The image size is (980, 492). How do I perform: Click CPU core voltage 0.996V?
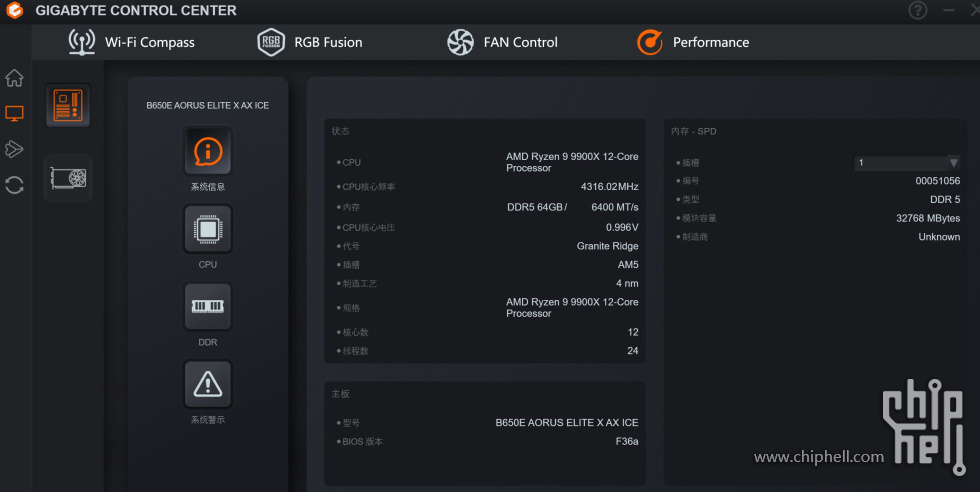[x=622, y=227]
